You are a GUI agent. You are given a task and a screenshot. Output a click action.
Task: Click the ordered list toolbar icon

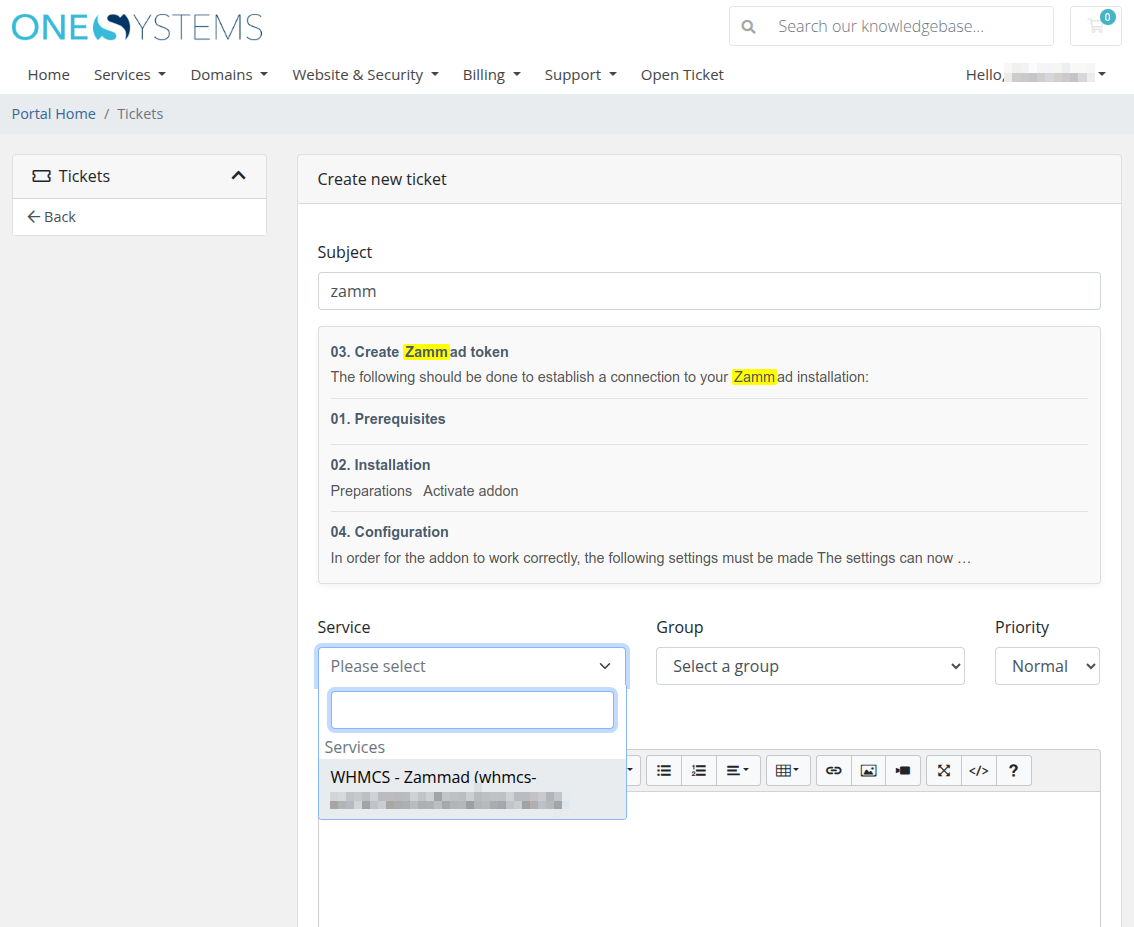pos(699,771)
